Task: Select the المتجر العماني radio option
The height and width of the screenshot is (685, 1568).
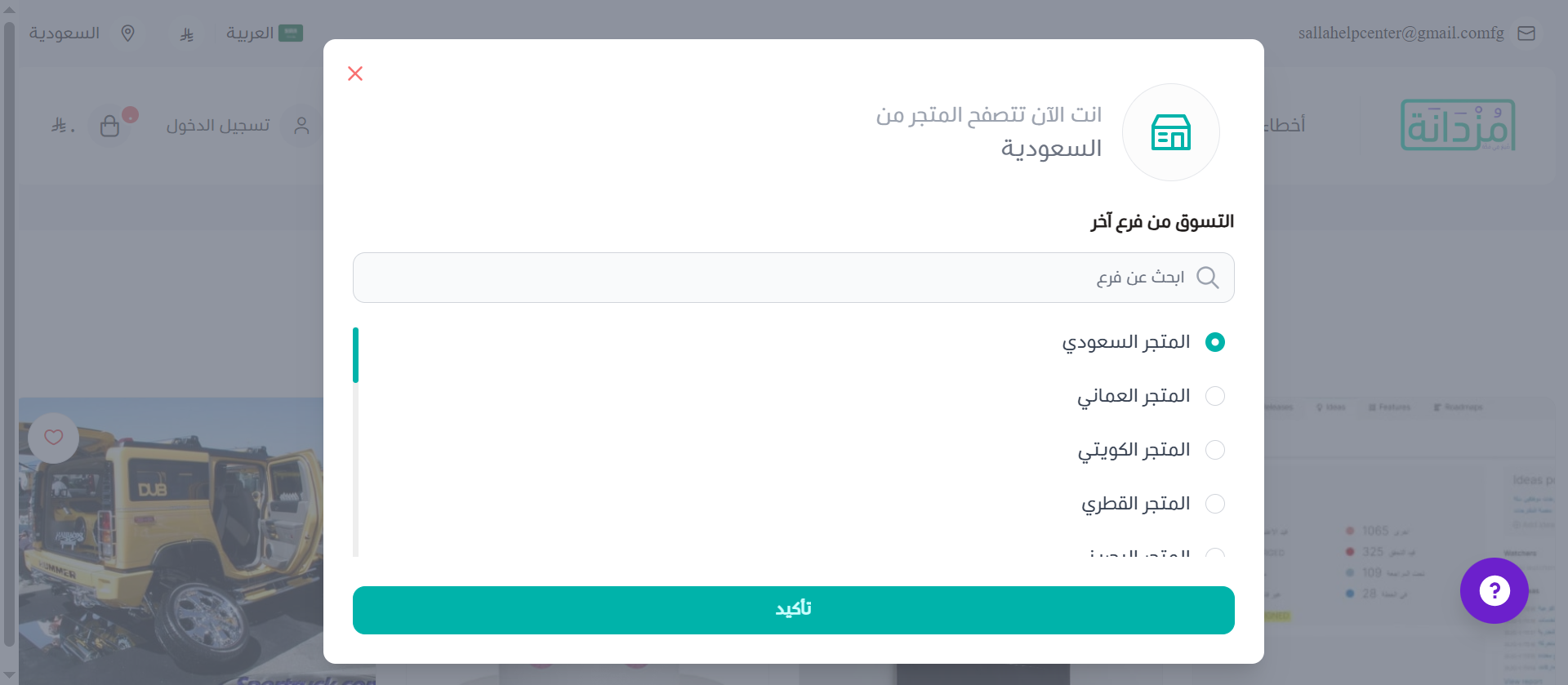Action: coord(1215,396)
